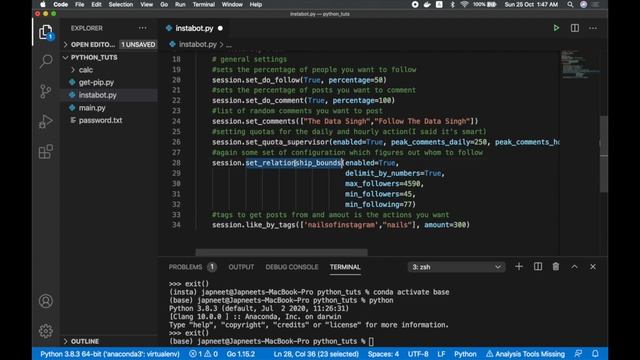Open the Terminal menu
This screenshot has width=640, height=360.
203,4
